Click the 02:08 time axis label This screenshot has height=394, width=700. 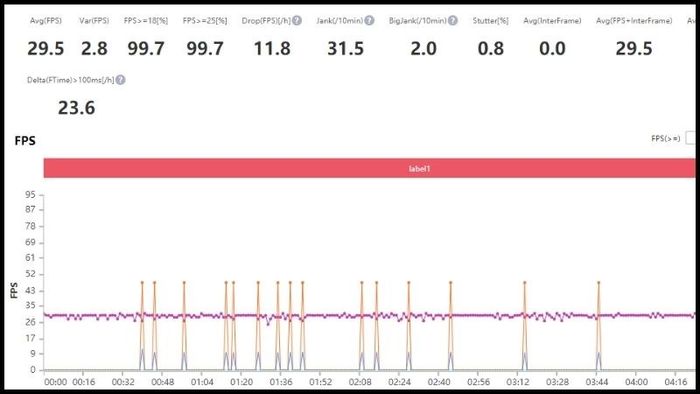pyautogui.click(x=360, y=382)
